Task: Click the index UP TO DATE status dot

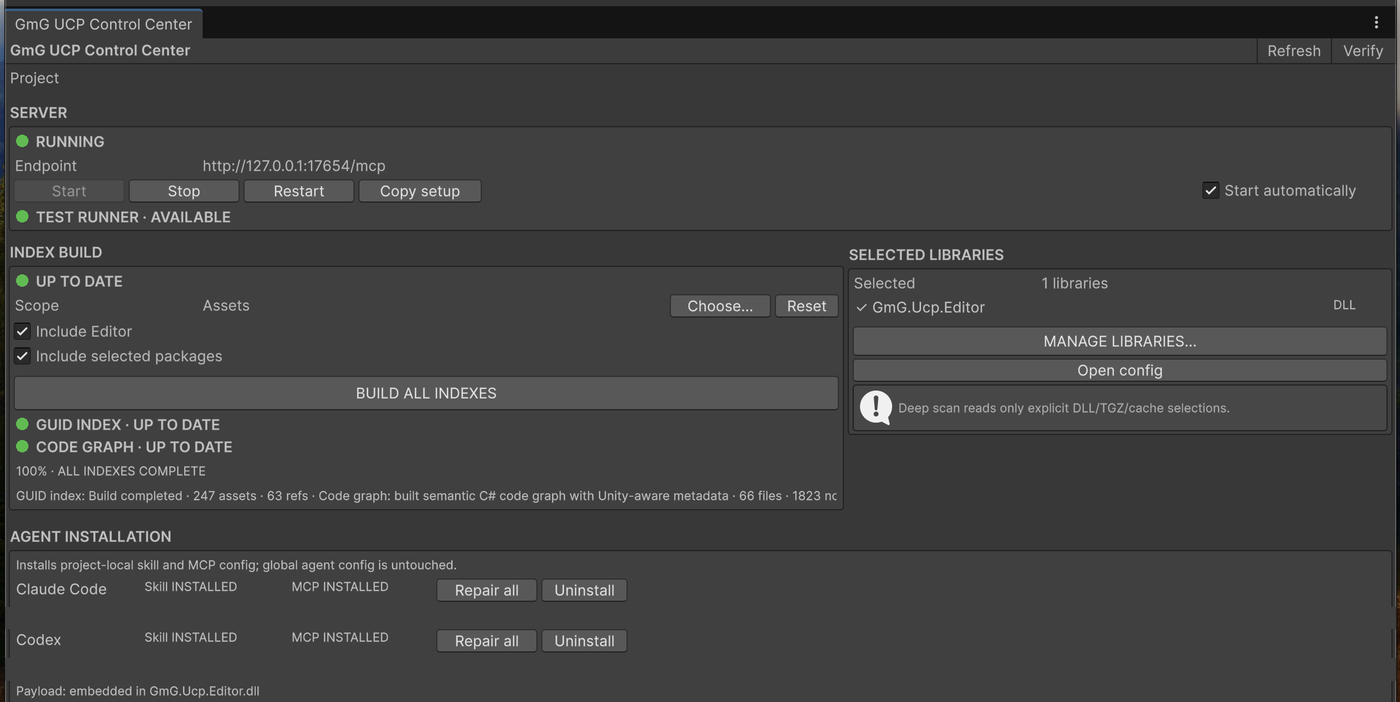Action: pos(22,281)
